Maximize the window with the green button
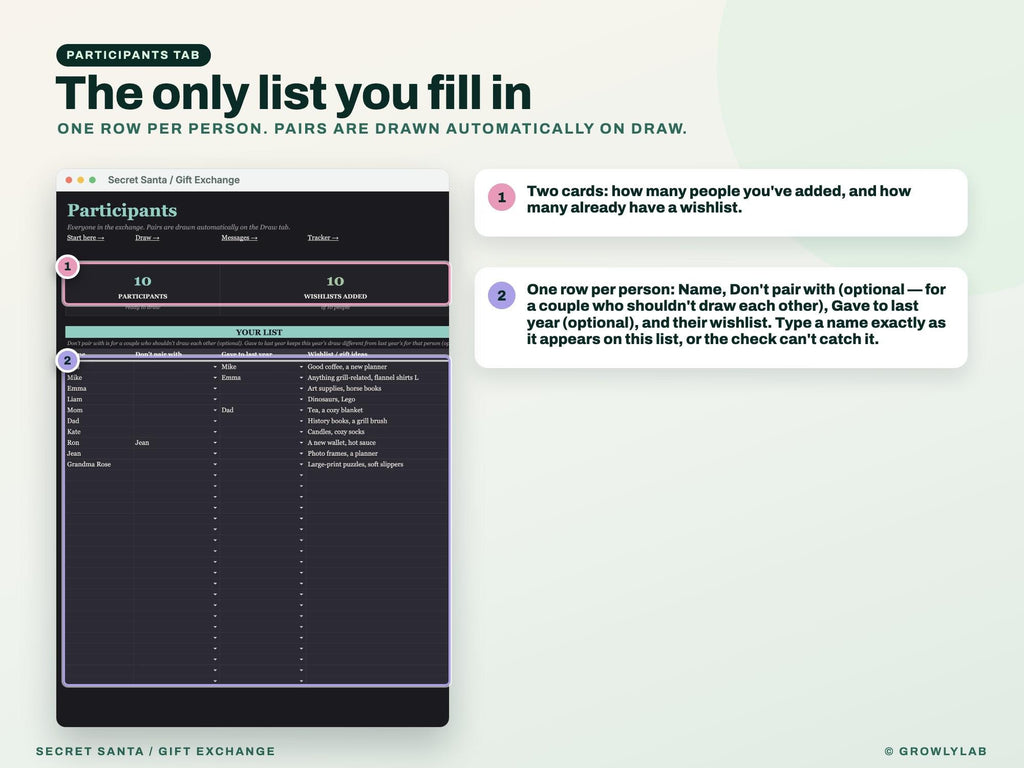 coord(93,180)
